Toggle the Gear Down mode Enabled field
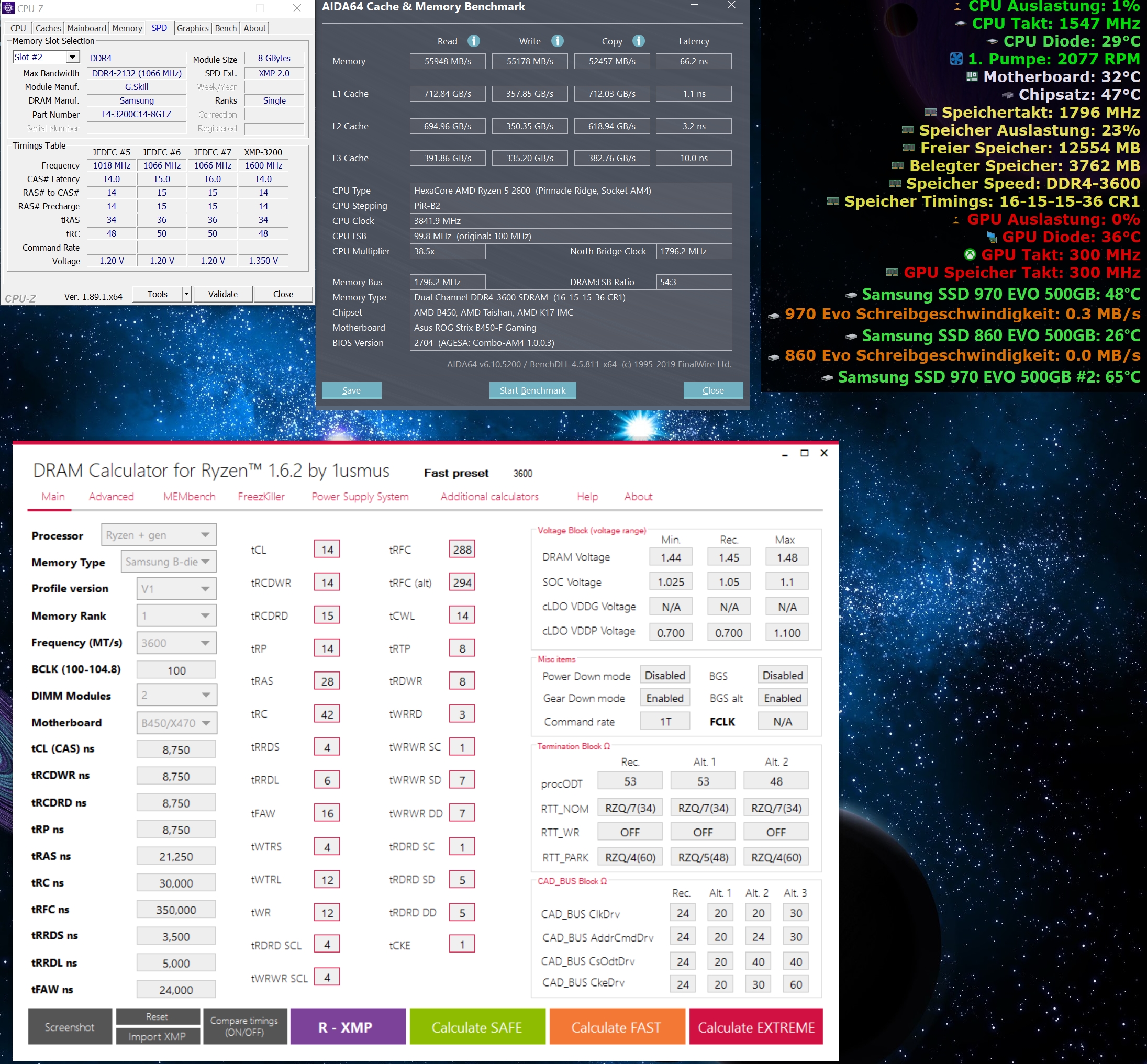1147x1064 pixels. pos(664,698)
